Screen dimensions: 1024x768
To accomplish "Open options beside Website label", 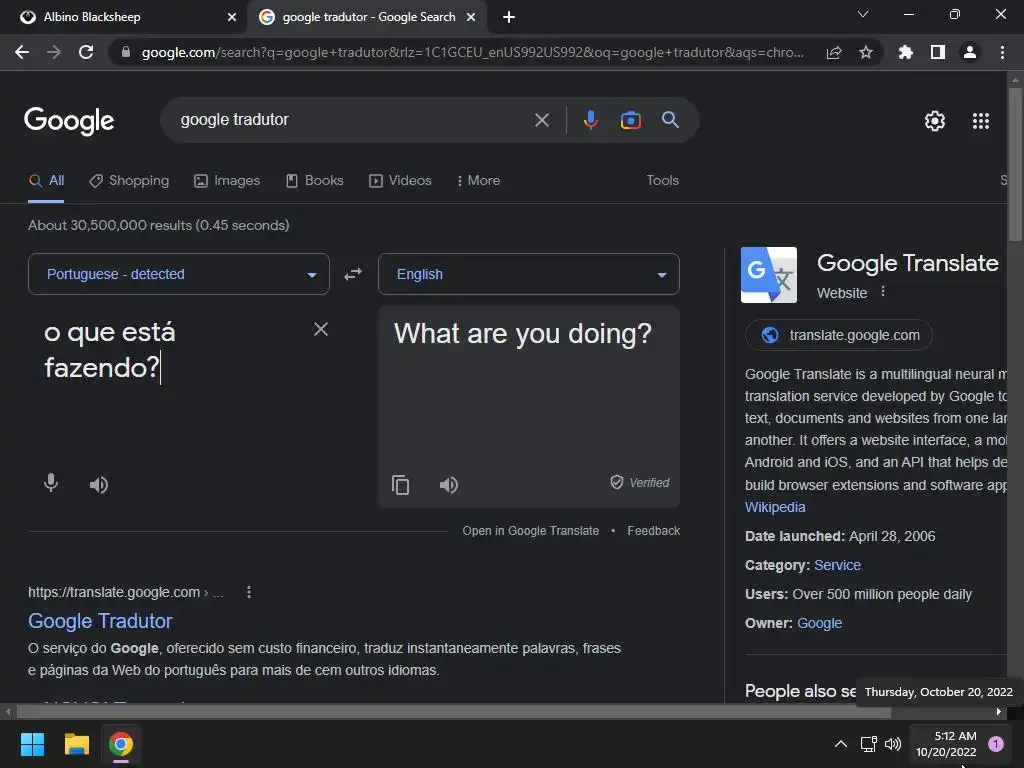I will coord(883,291).
